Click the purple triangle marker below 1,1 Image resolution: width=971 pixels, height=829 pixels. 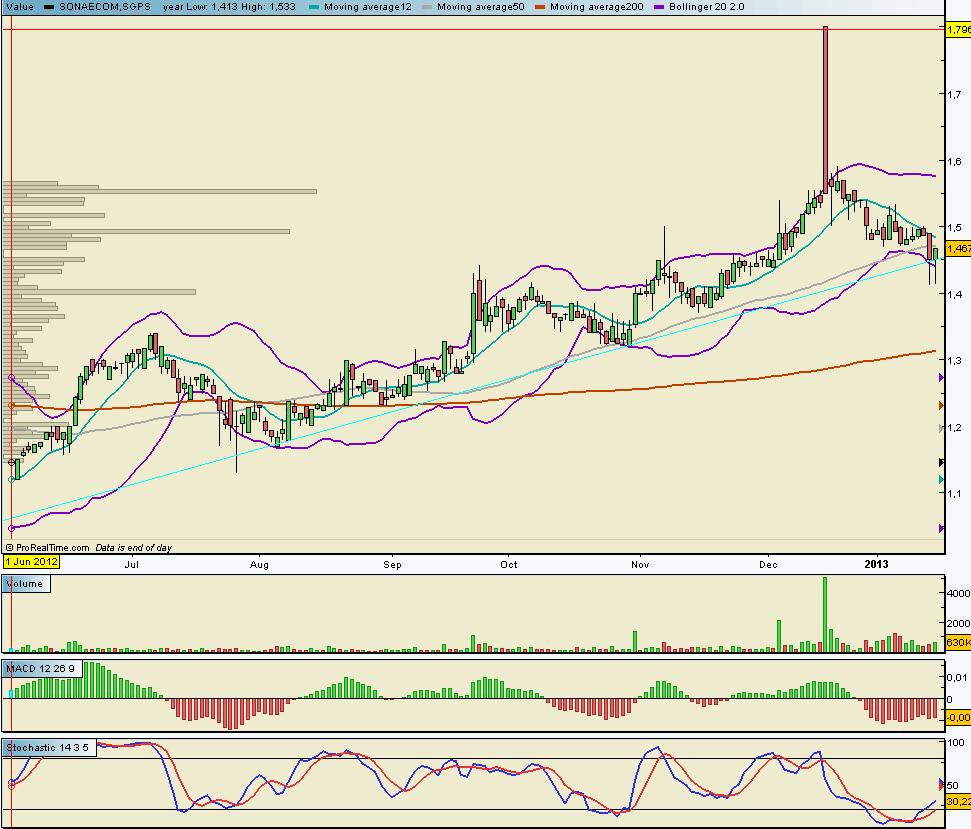941,528
